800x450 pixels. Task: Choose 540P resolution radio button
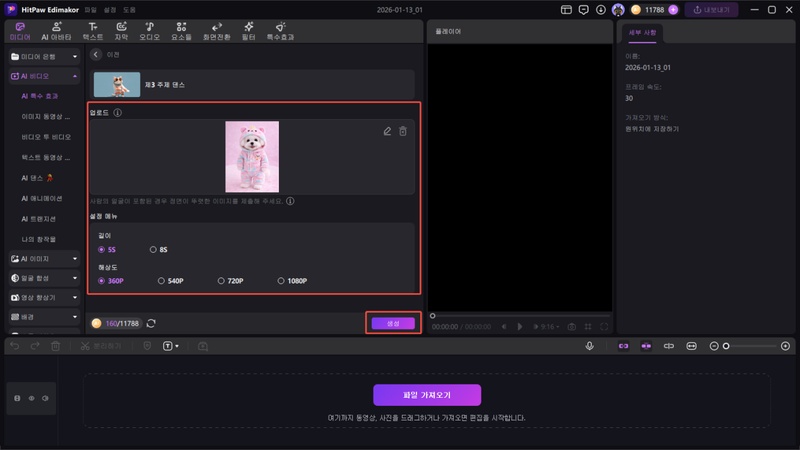pyautogui.click(x=161, y=281)
